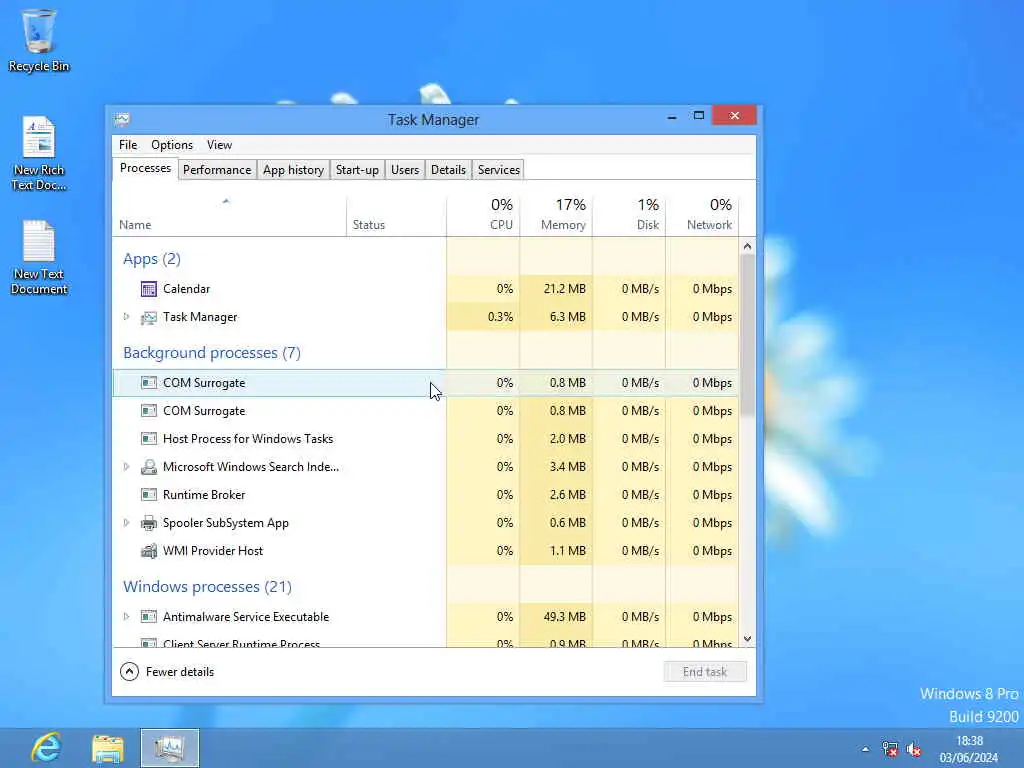This screenshot has height=768, width=1024.
Task: Click the scrollbar down arrow
Action: (x=748, y=639)
